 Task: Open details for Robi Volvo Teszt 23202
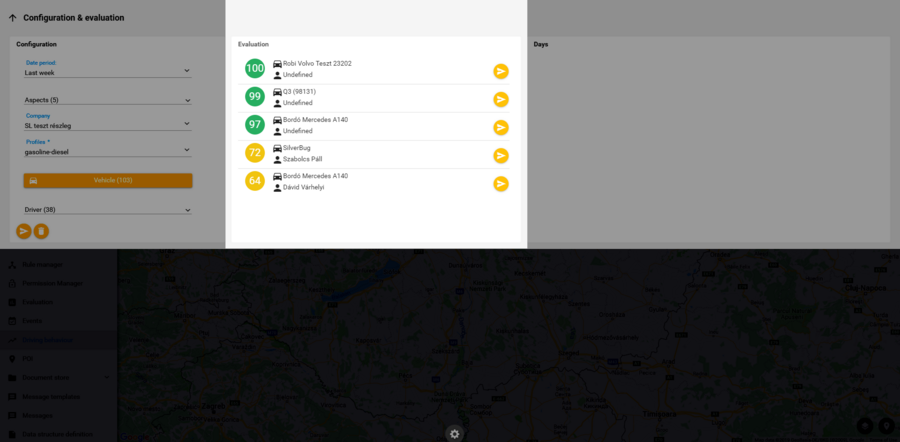tap(501, 72)
